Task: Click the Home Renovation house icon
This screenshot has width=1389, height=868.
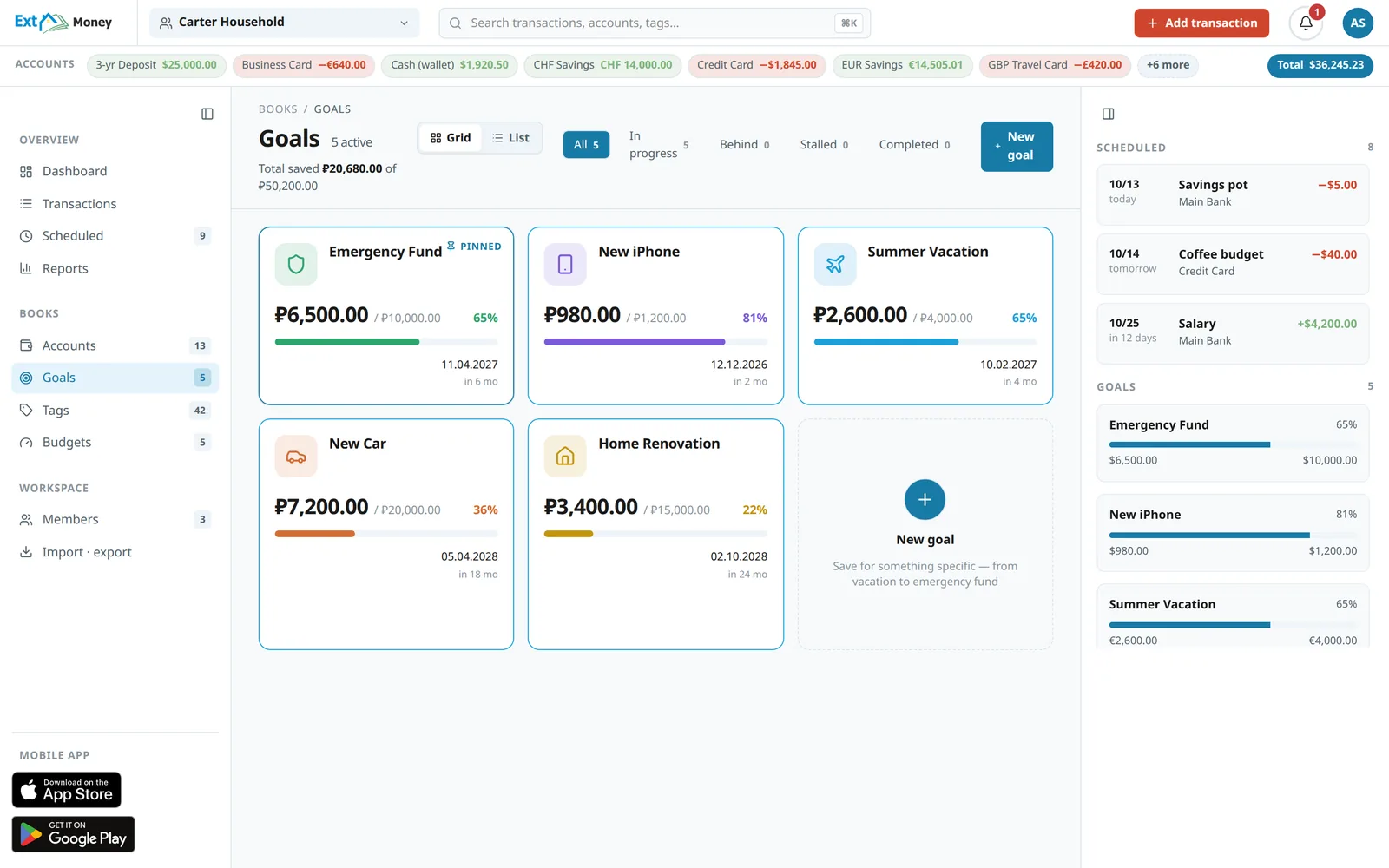Action: click(565, 457)
